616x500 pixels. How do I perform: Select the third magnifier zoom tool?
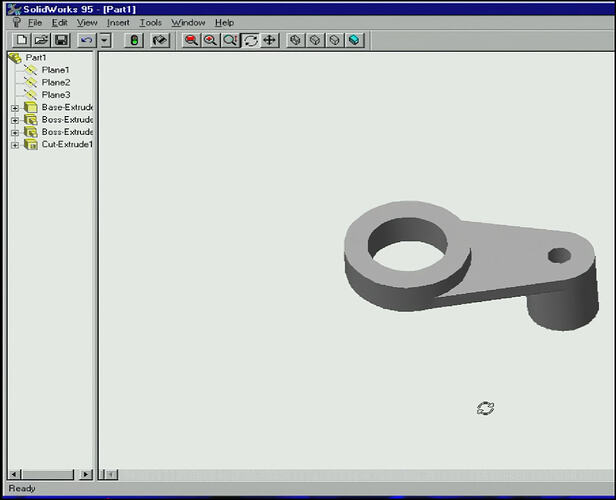(x=230, y=40)
